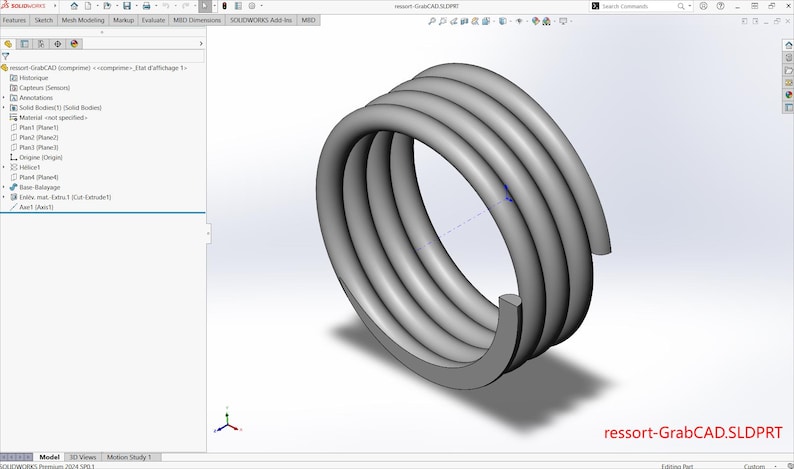The width and height of the screenshot is (794, 469).
Task: Click the Section View icon
Action: tap(464, 21)
